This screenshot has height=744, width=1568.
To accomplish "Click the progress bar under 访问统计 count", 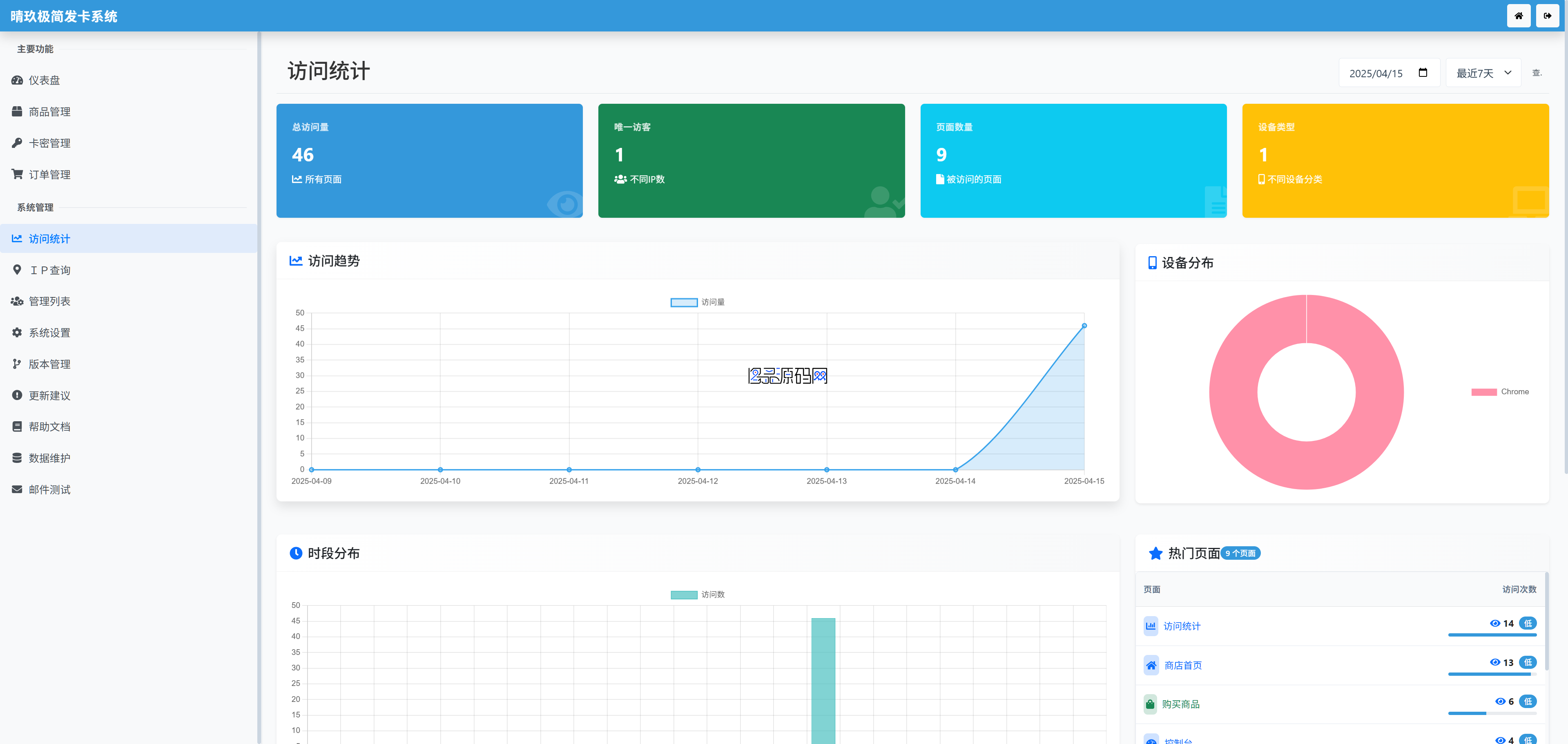I will pos(1492,635).
